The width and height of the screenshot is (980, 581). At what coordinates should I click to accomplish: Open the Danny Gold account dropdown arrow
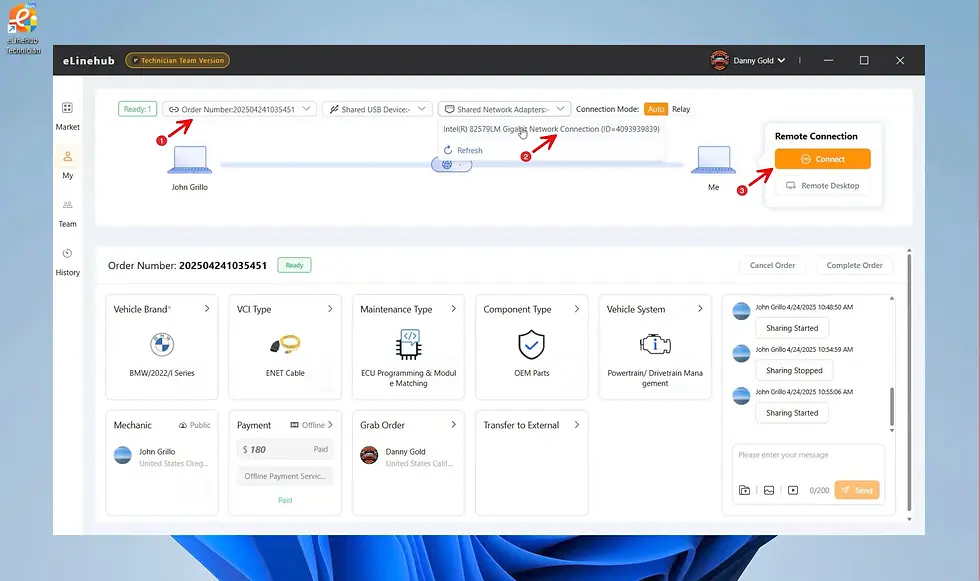[x=781, y=61]
